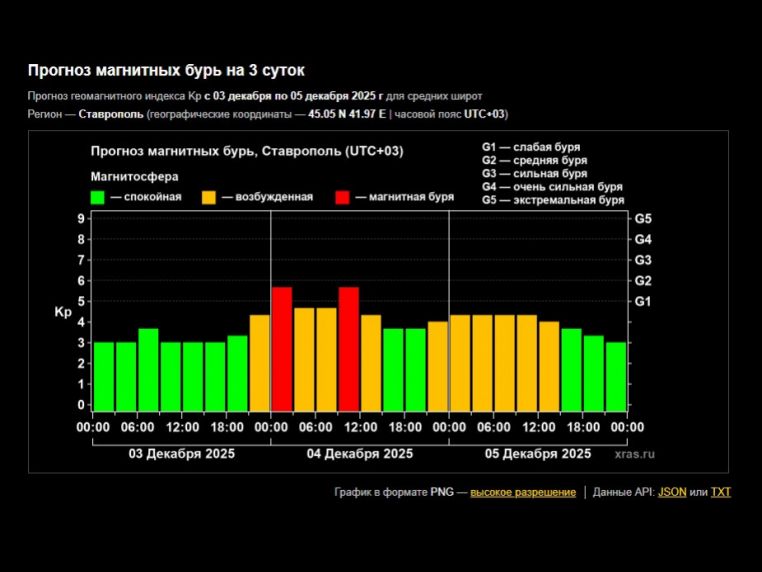Image resolution: width=762 pixels, height=572 pixels.
Task: Click the G1 label on right axis
Action: coord(643,301)
